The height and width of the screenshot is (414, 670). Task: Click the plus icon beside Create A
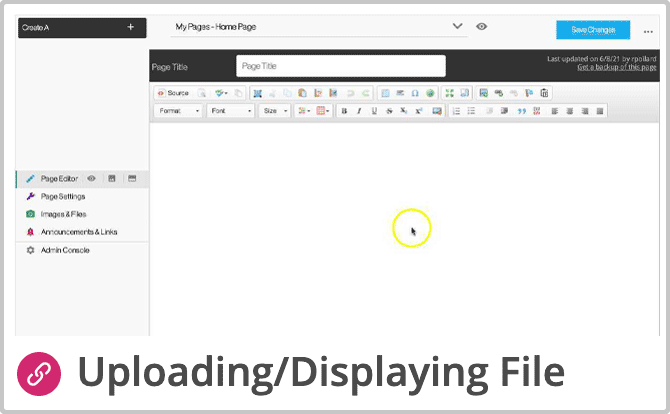[x=130, y=27]
